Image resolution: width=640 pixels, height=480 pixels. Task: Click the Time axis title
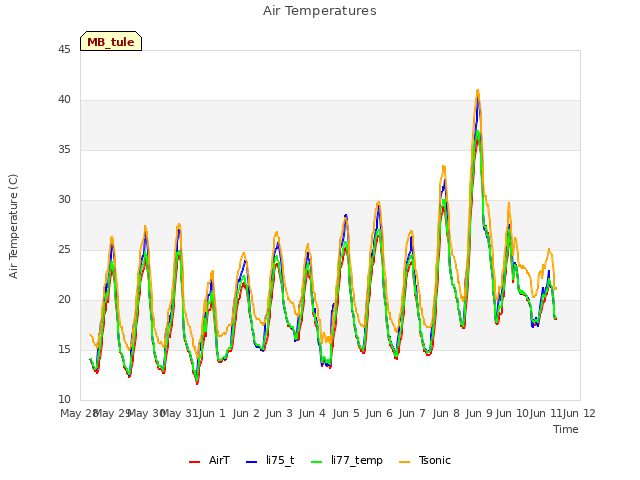point(566,429)
